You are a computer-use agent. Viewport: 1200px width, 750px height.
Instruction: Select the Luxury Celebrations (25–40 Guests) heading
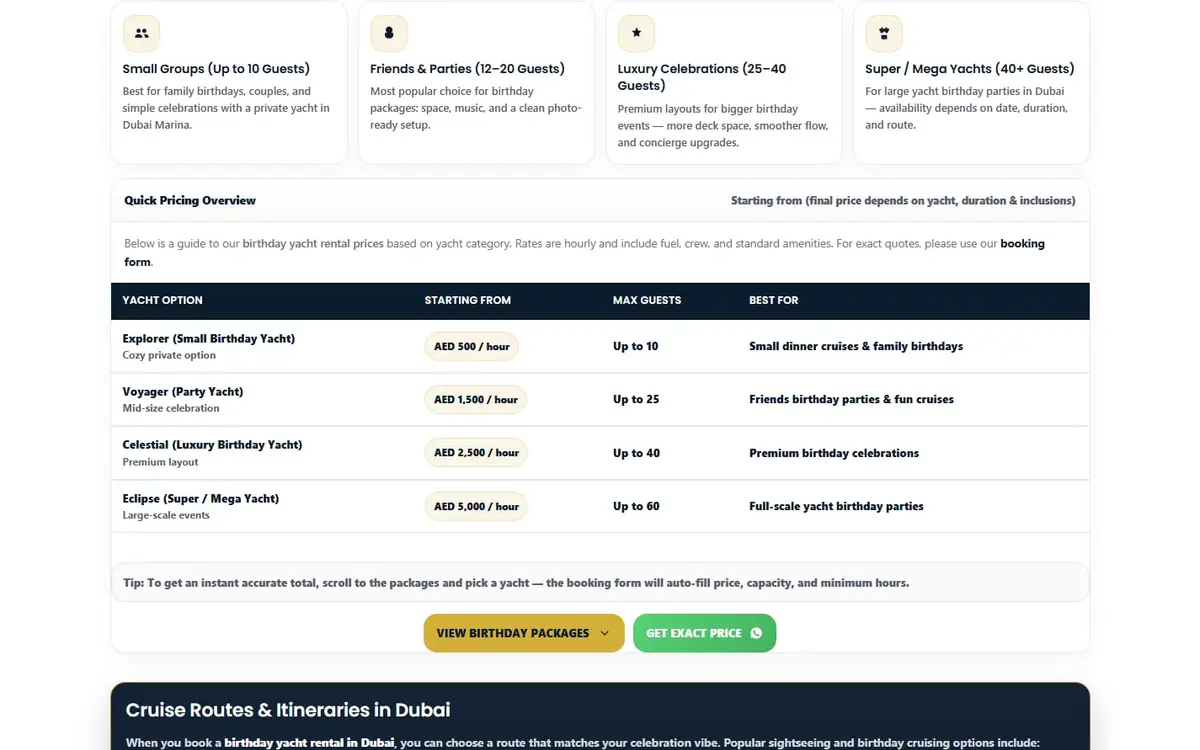[702, 77]
